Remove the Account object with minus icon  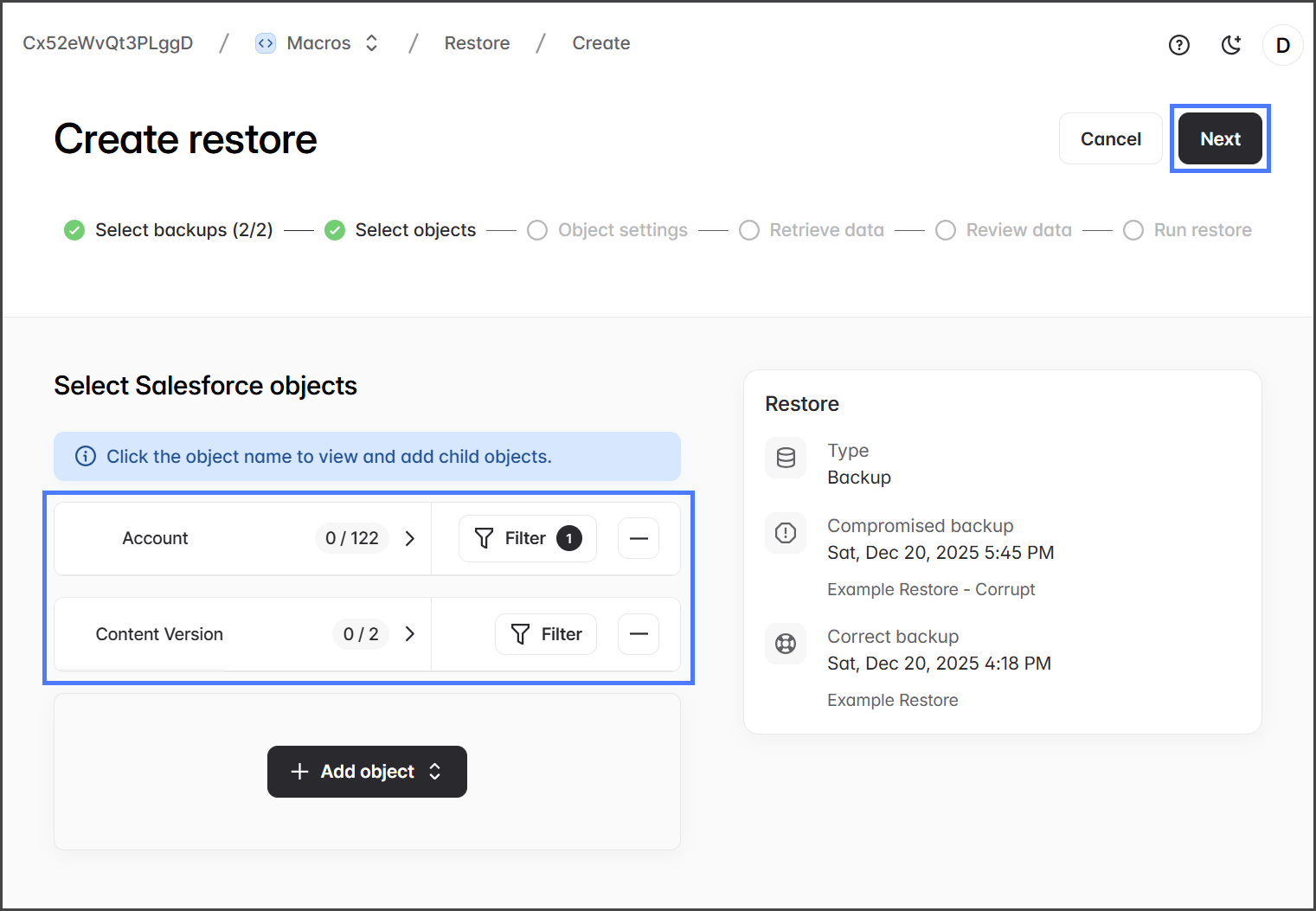pyautogui.click(x=639, y=538)
